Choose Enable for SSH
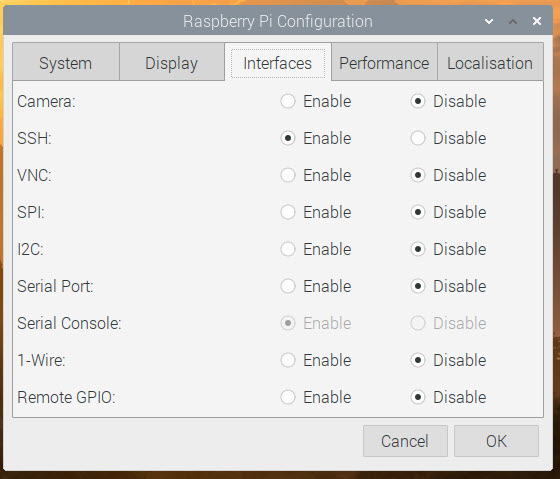Screen dimensions: 560x479 tap(288, 138)
